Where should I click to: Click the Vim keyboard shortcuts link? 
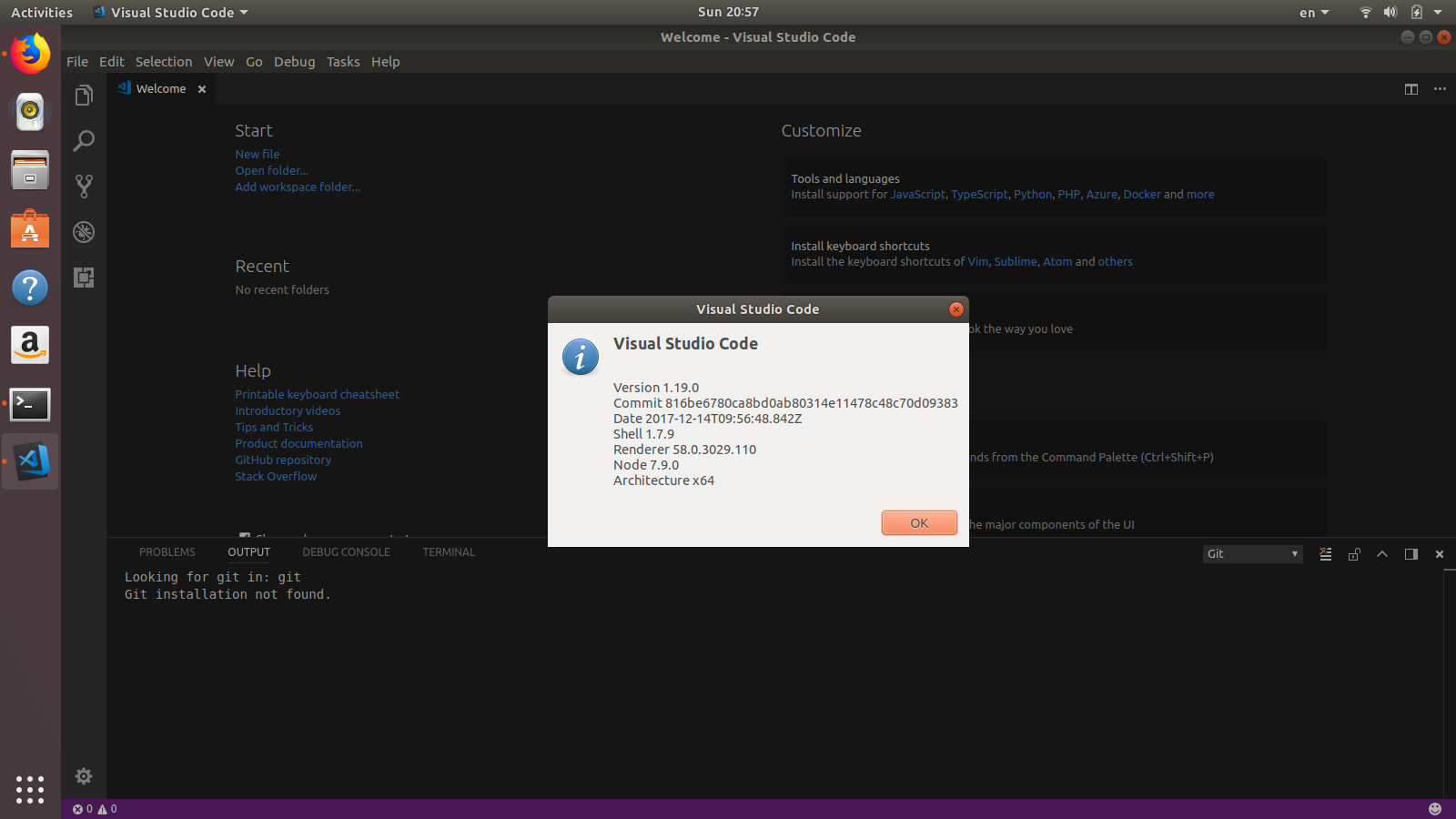(x=977, y=262)
